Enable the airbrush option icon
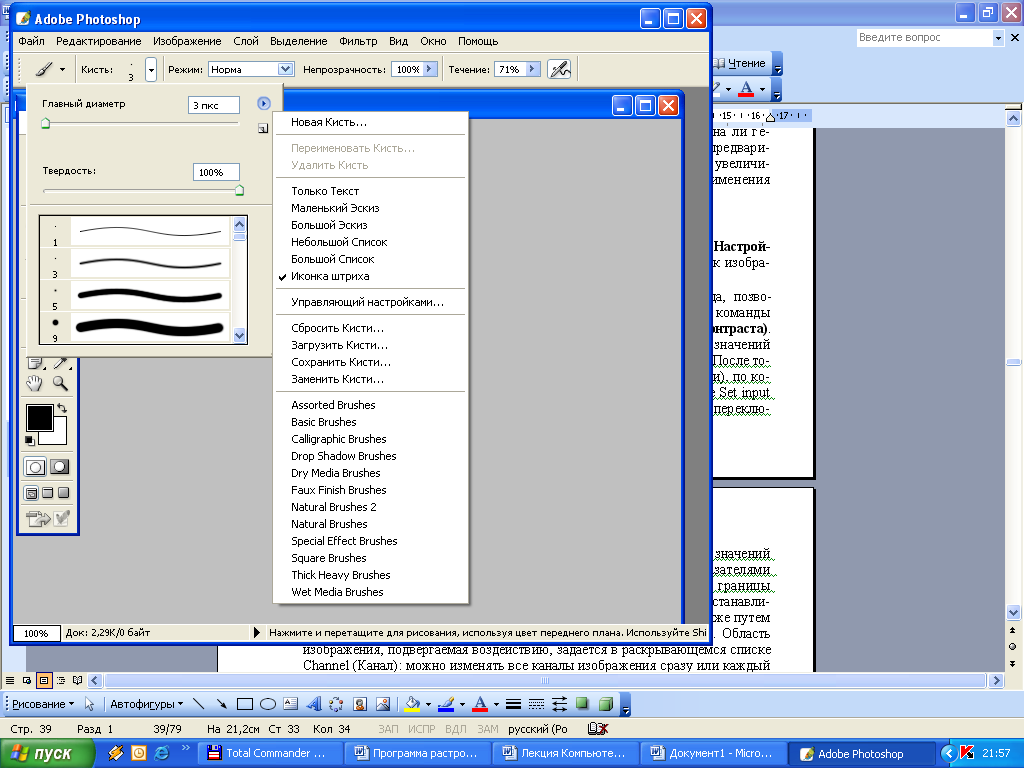The height and width of the screenshot is (768, 1024). 559,69
